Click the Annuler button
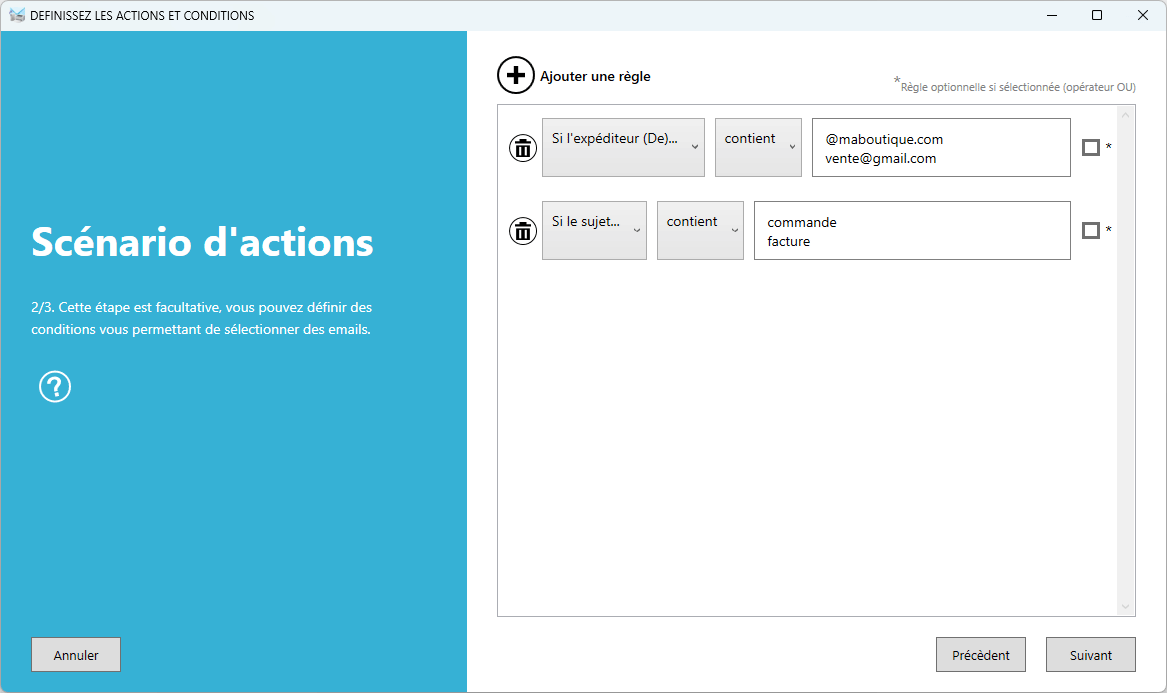The width and height of the screenshot is (1167, 693). (75, 654)
